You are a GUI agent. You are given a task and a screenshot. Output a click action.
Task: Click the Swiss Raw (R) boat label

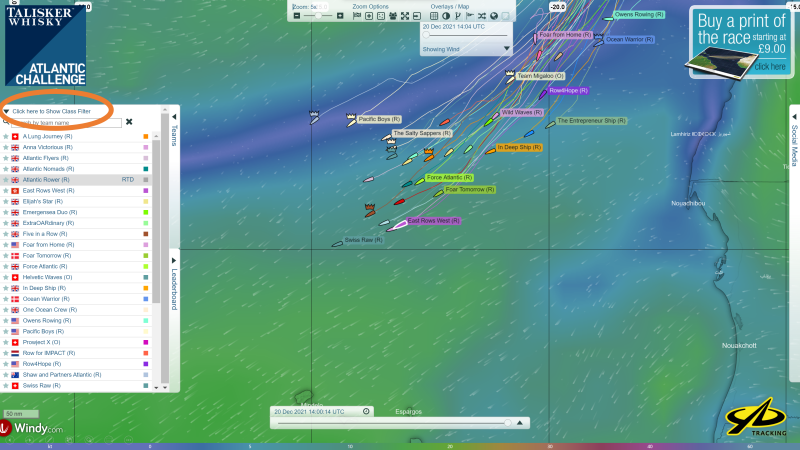pyautogui.click(x=363, y=240)
